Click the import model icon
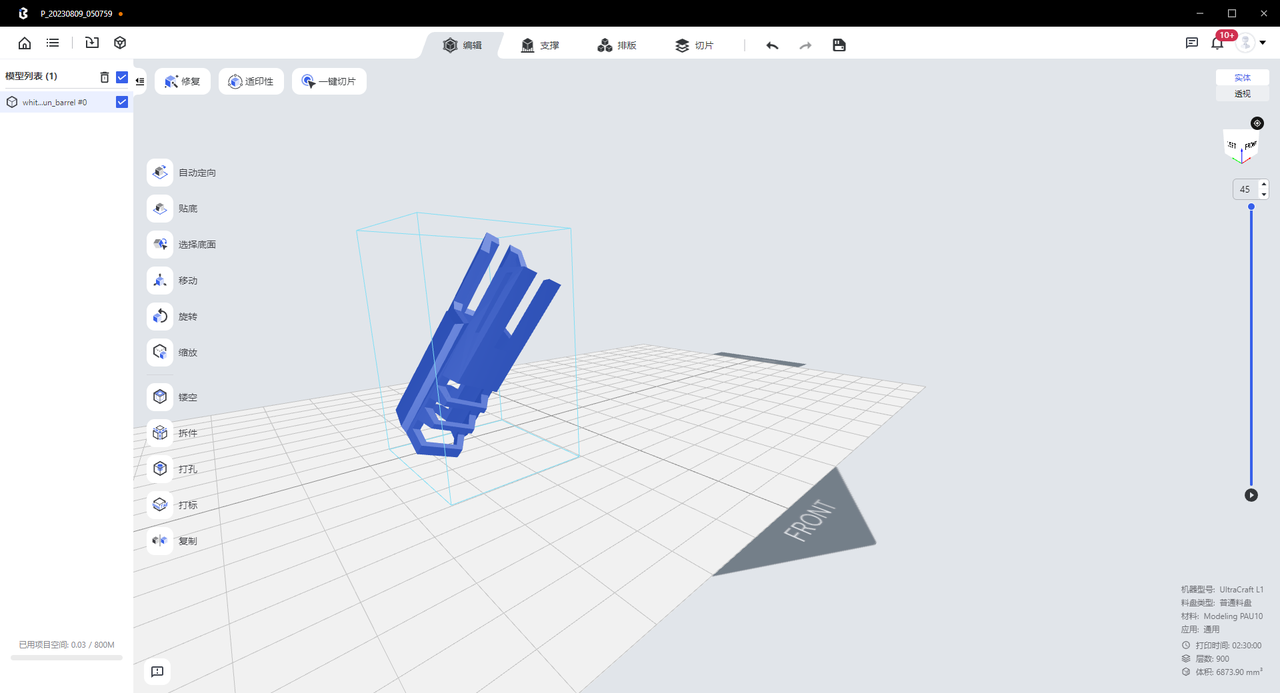 (x=92, y=43)
